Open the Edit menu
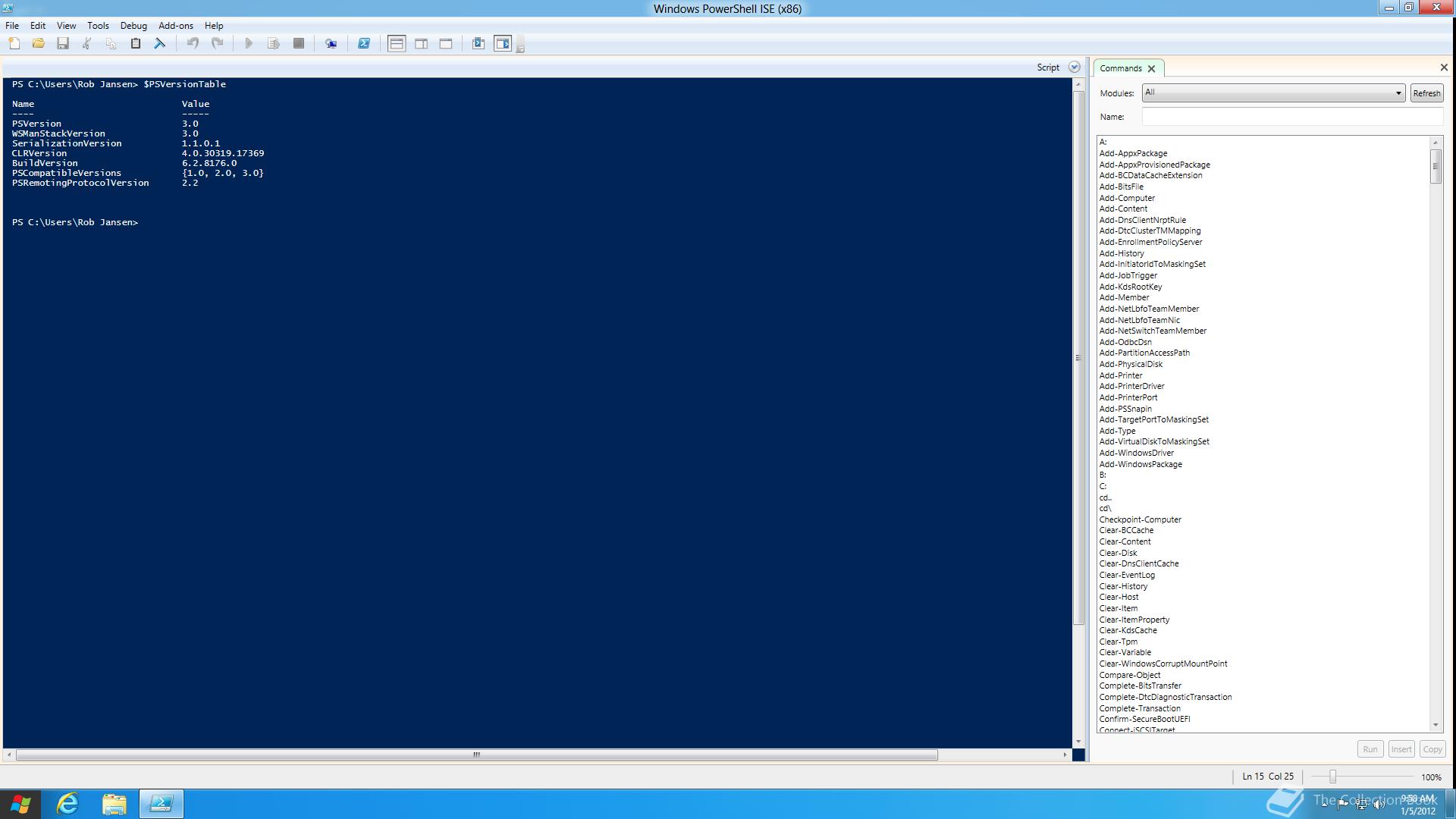 coord(38,26)
